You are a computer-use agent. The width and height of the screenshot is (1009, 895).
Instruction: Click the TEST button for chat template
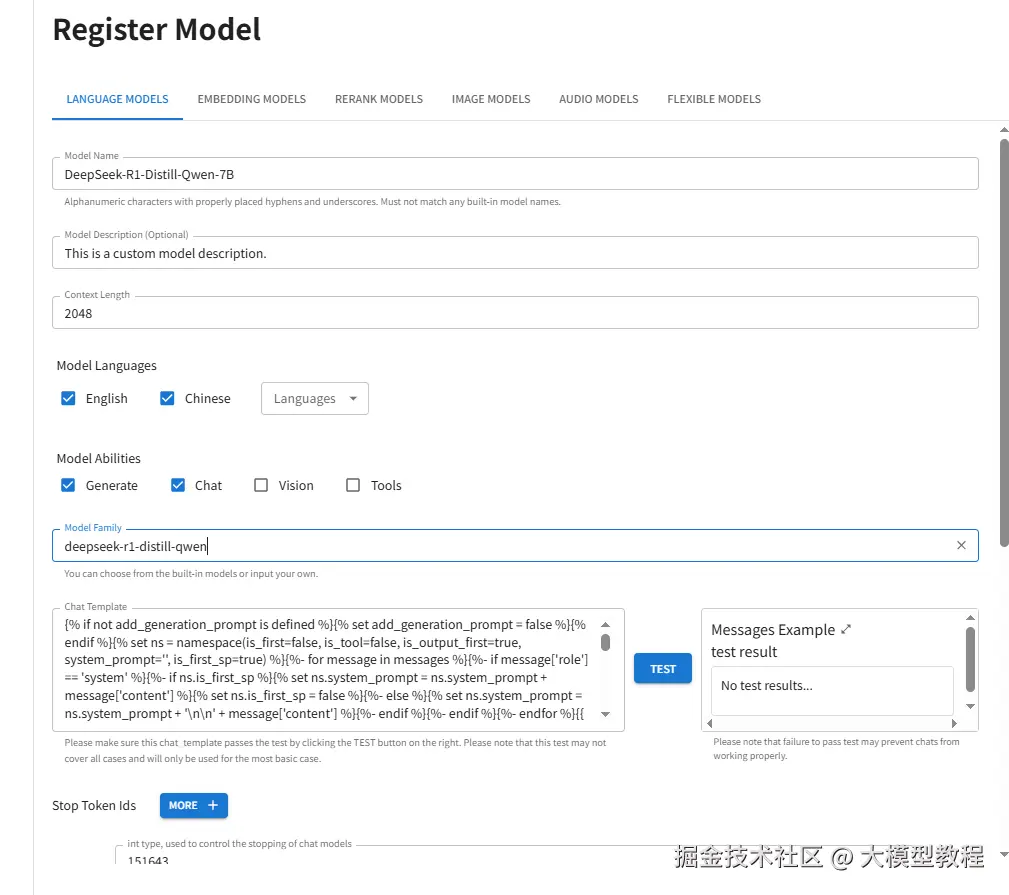pyautogui.click(x=663, y=669)
